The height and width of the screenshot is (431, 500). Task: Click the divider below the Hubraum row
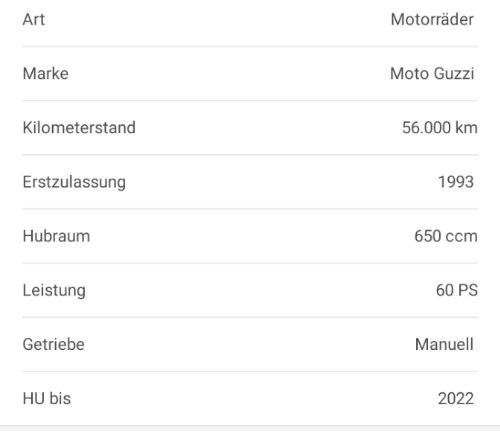click(250, 263)
